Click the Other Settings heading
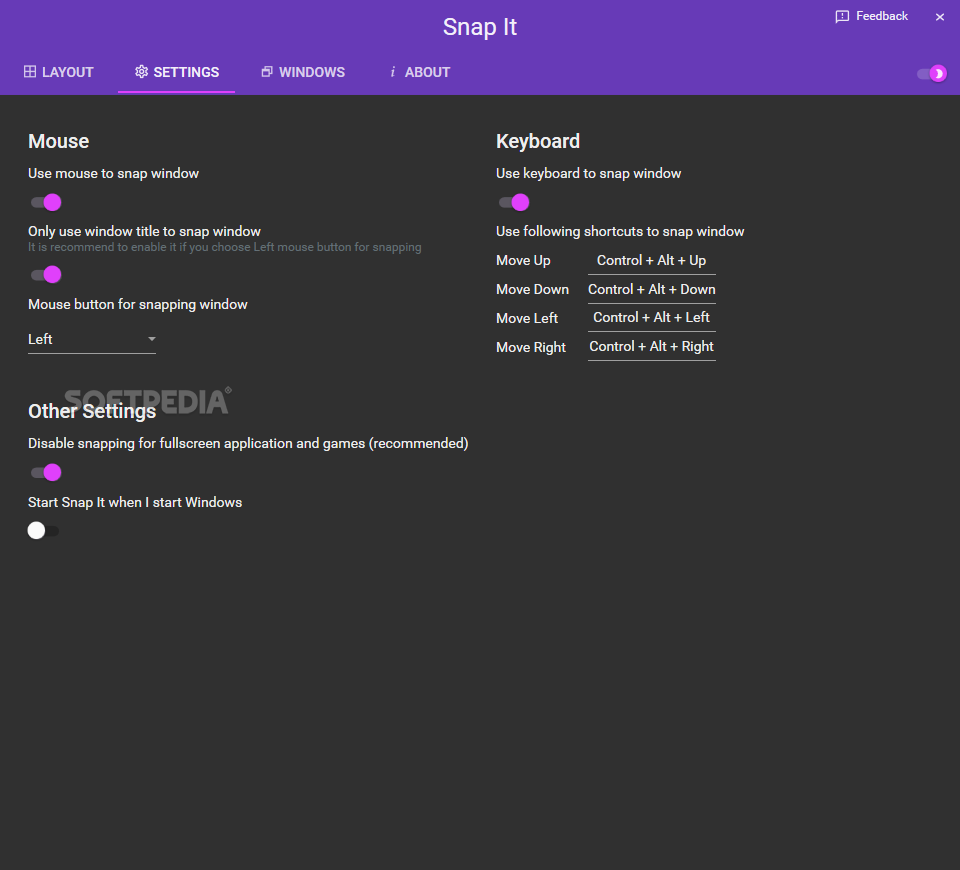The width and height of the screenshot is (960, 870). pos(92,411)
